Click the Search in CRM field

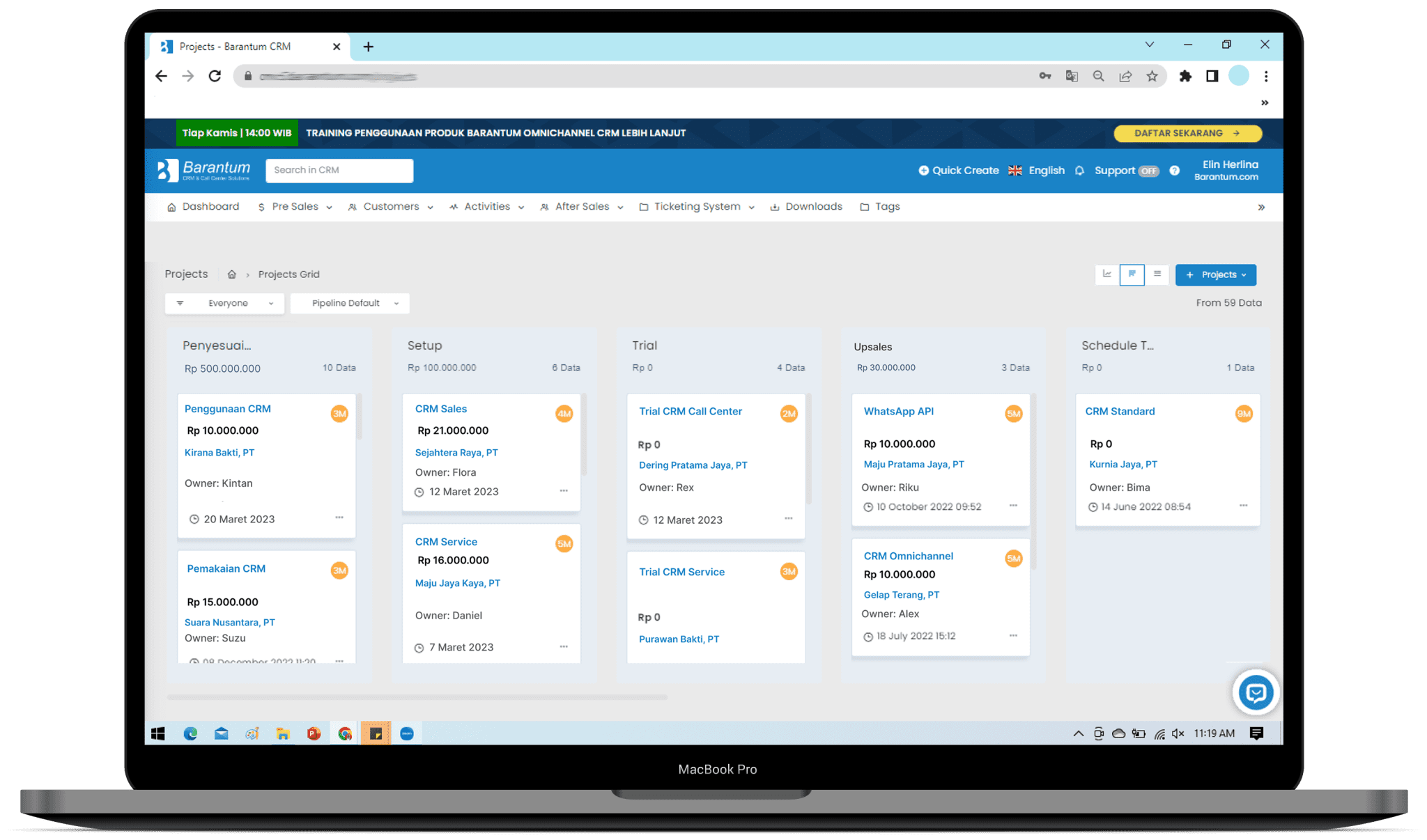click(339, 170)
